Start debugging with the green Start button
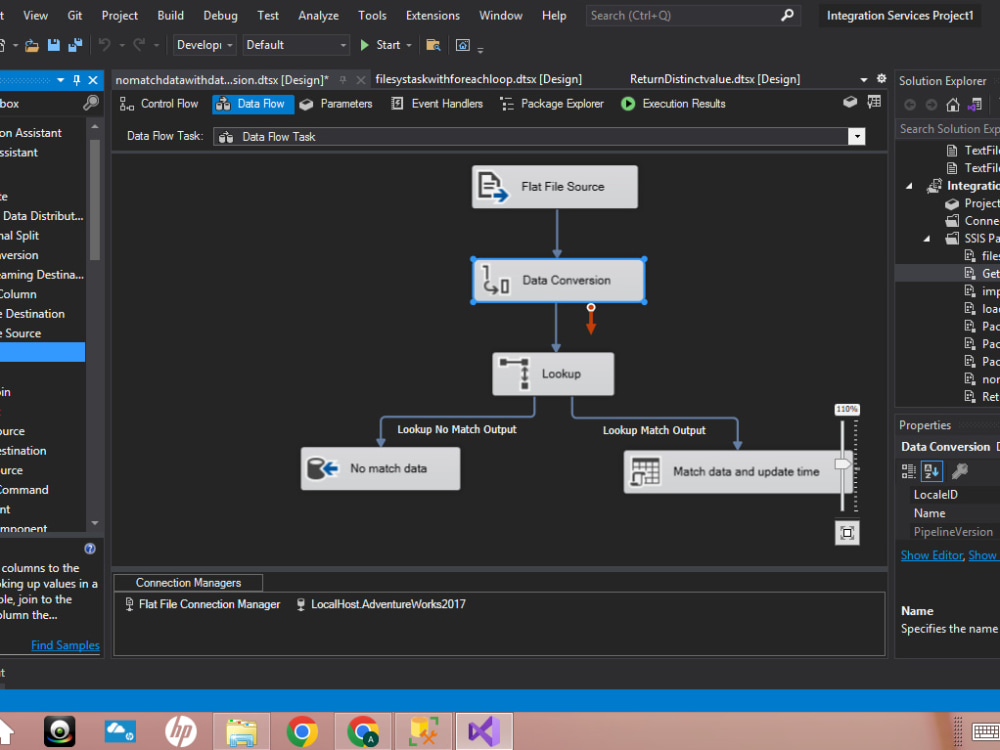Screen dimensions: 1000x750 [x=384, y=44]
